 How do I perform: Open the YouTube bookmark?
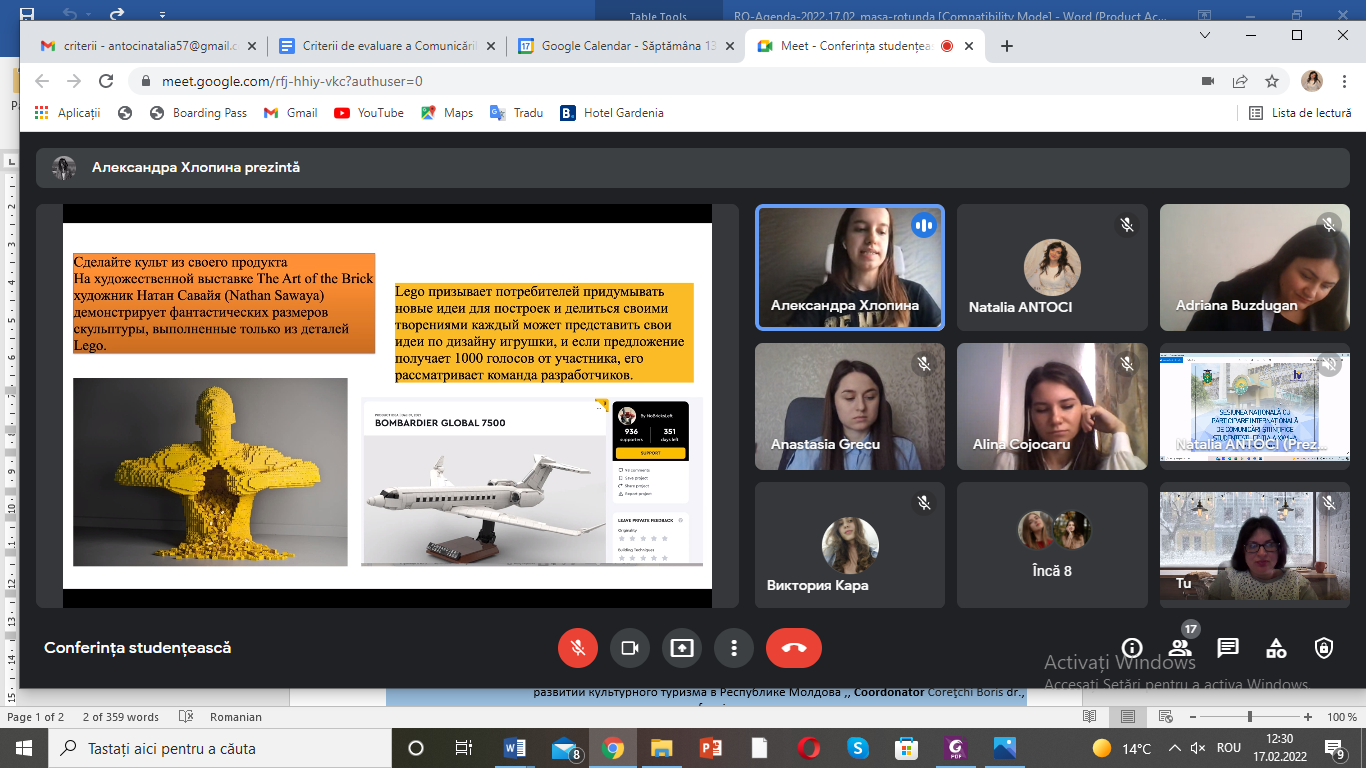click(x=369, y=113)
